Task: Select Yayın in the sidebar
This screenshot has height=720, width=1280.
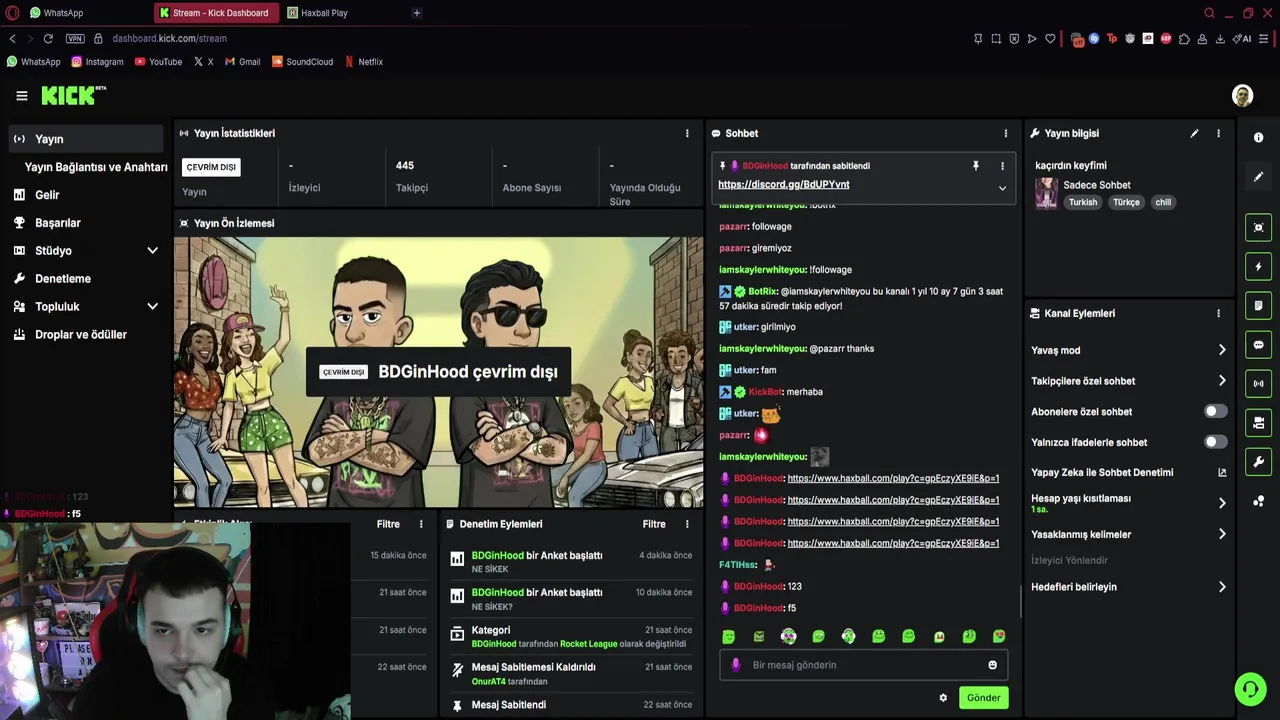Action: click(84, 139)
